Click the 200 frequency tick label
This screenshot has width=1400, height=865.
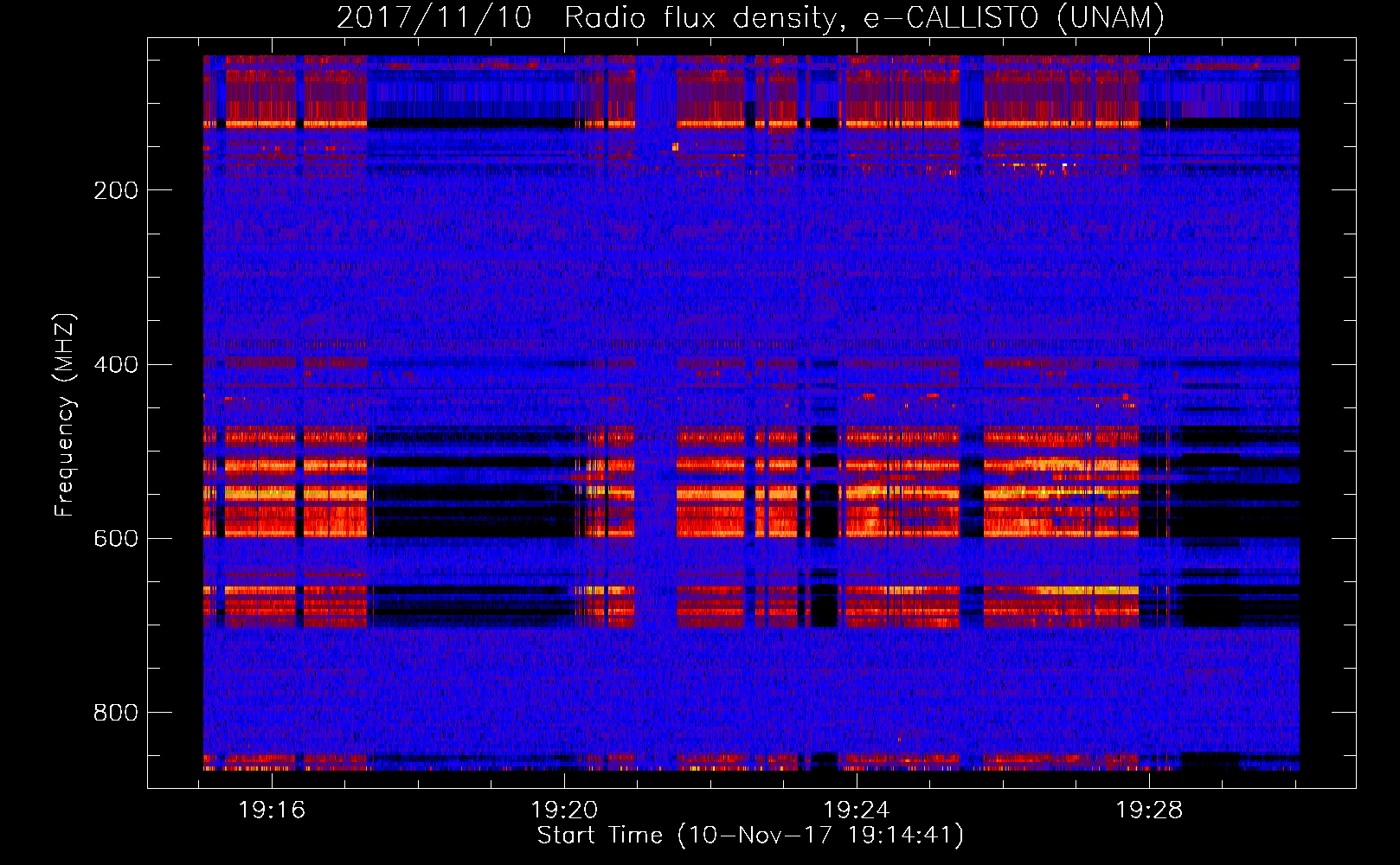click(116, 190)
